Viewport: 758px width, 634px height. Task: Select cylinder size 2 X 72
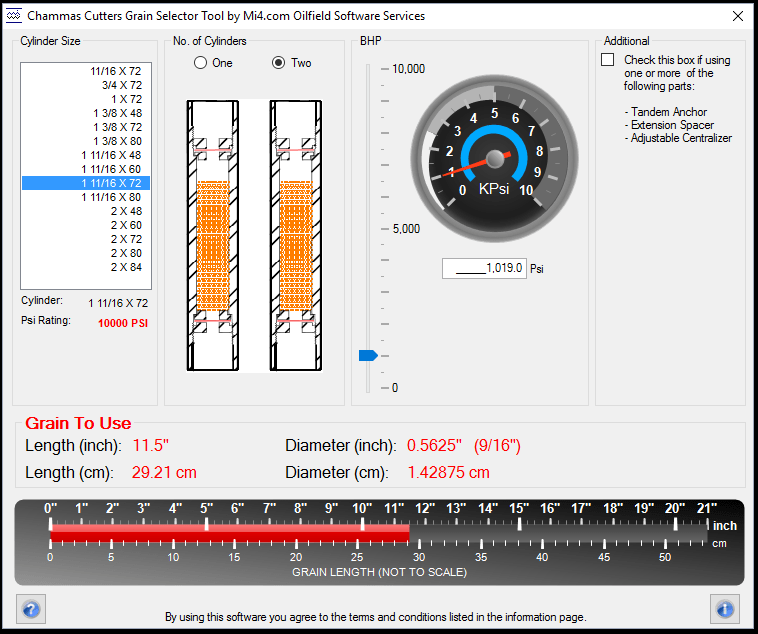tap(86, 239)
